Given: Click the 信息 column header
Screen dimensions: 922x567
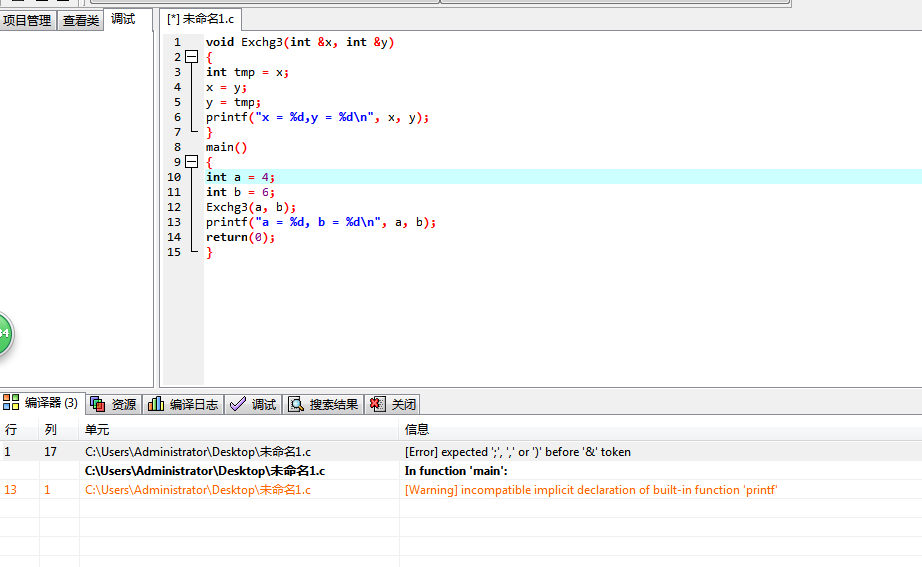Looking at the screenshot, I should pos(660,429).
